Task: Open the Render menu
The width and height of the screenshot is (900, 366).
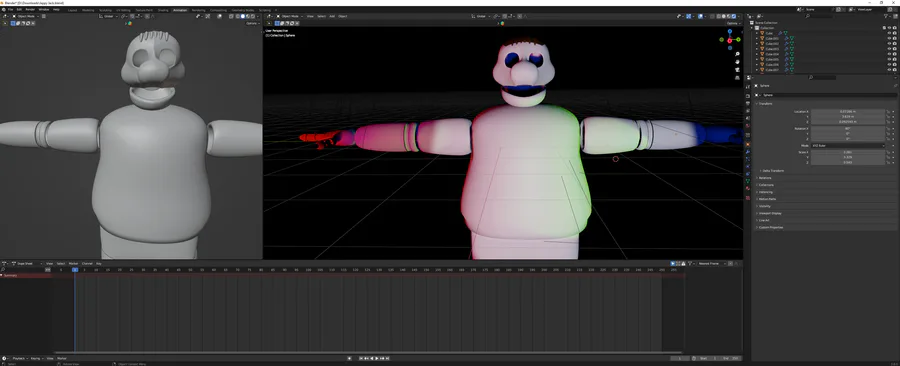Action: [30, 9]
